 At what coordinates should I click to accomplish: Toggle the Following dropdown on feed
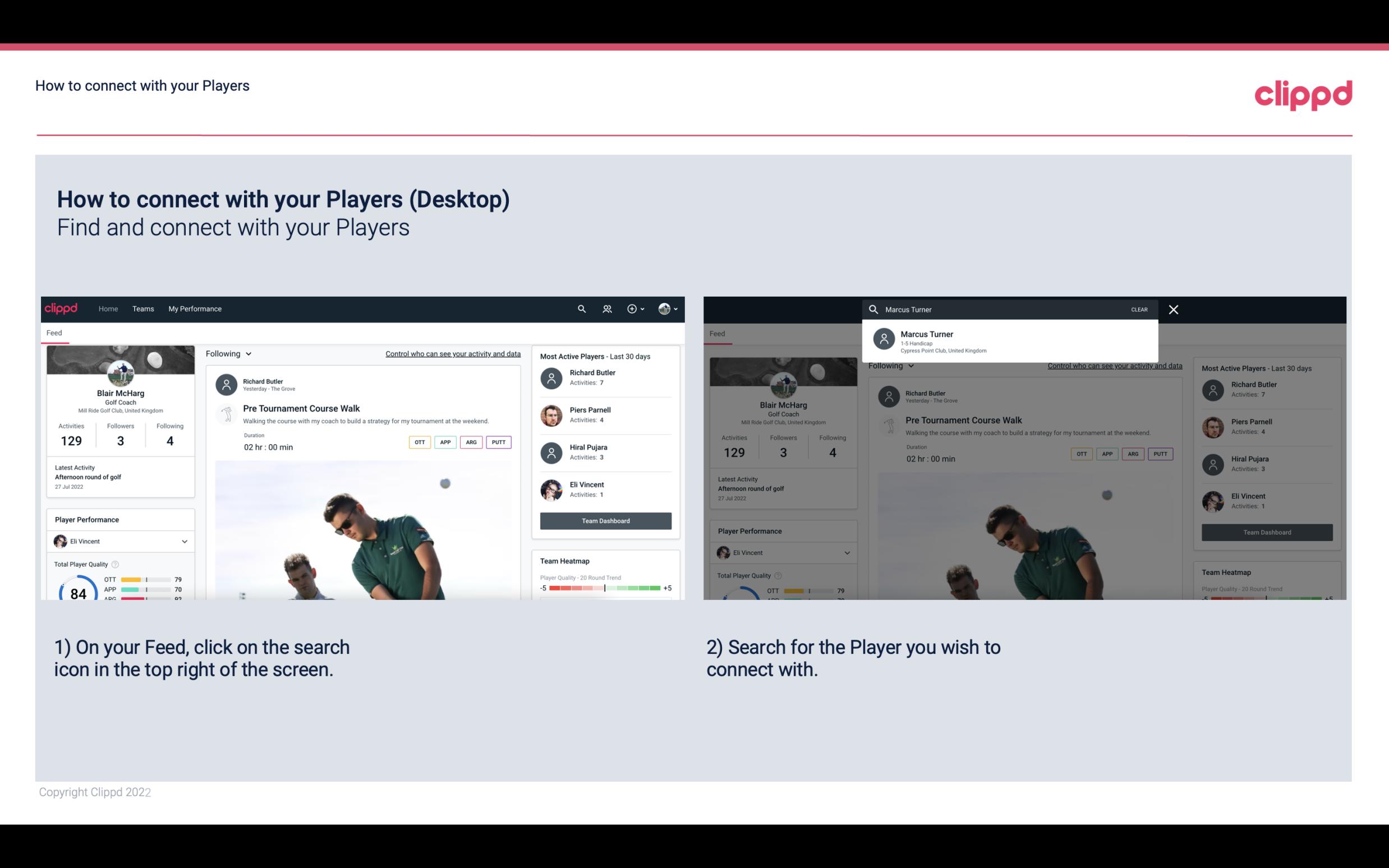pos(228,353)
